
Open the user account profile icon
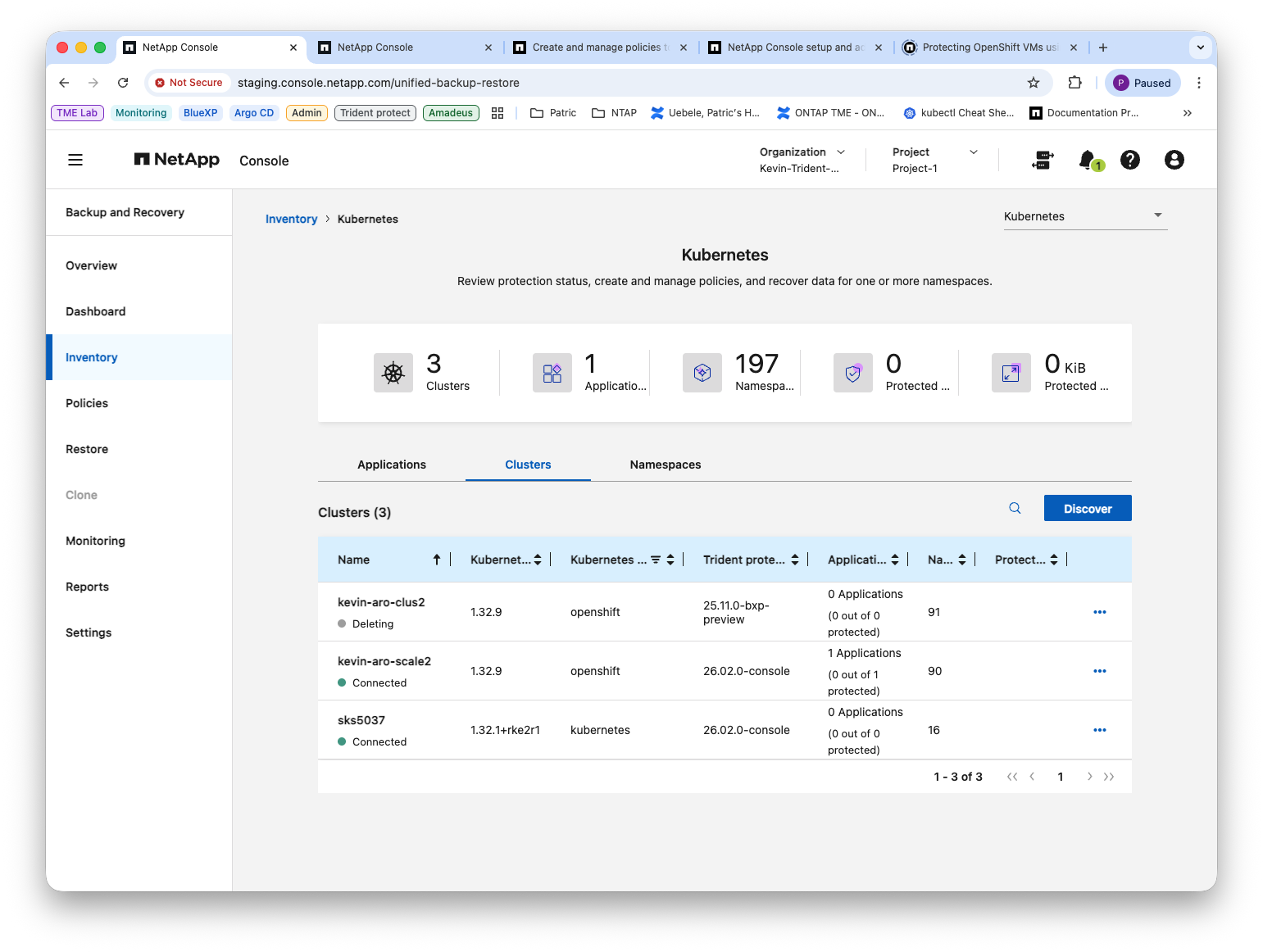[x=1174, y=160]
